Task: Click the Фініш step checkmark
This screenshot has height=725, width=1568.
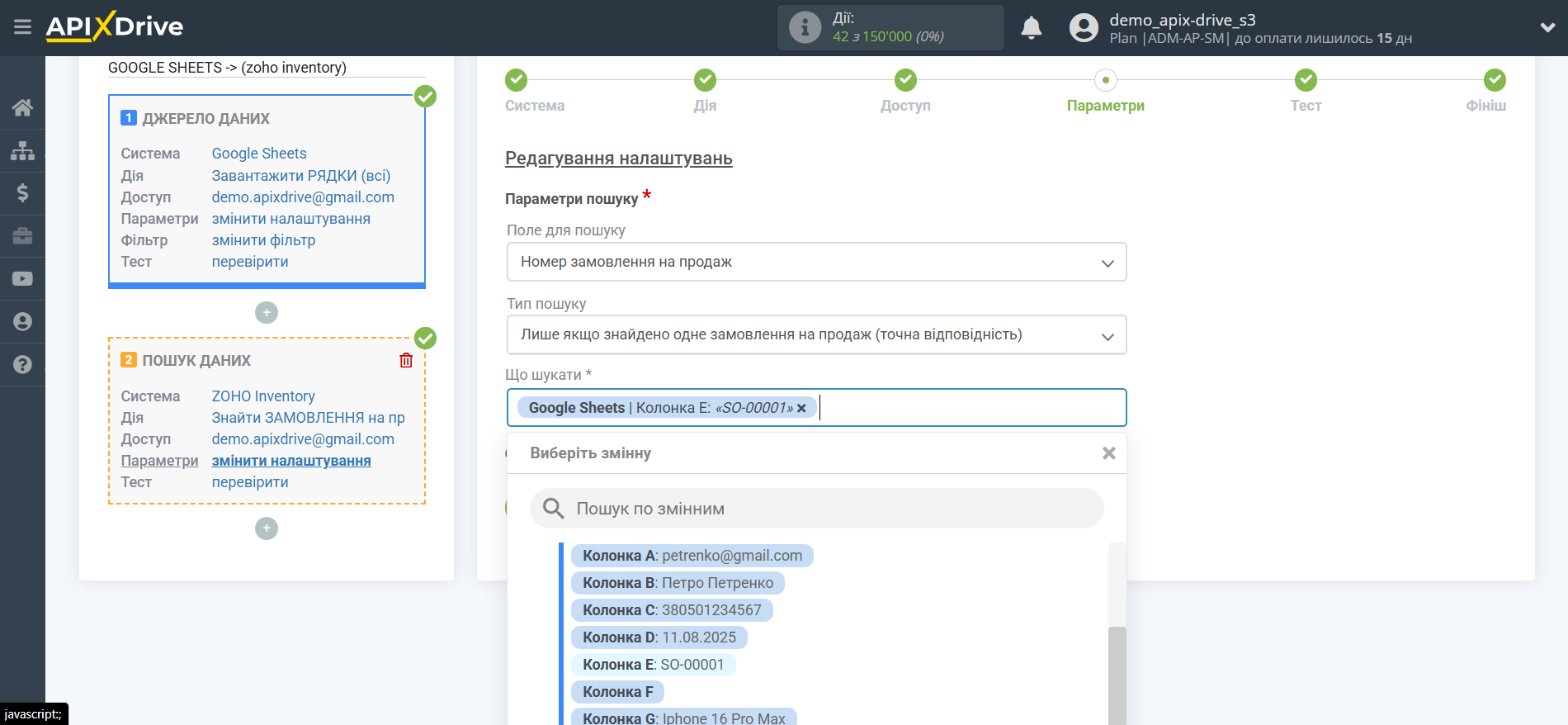Action: pos(1495,80)
